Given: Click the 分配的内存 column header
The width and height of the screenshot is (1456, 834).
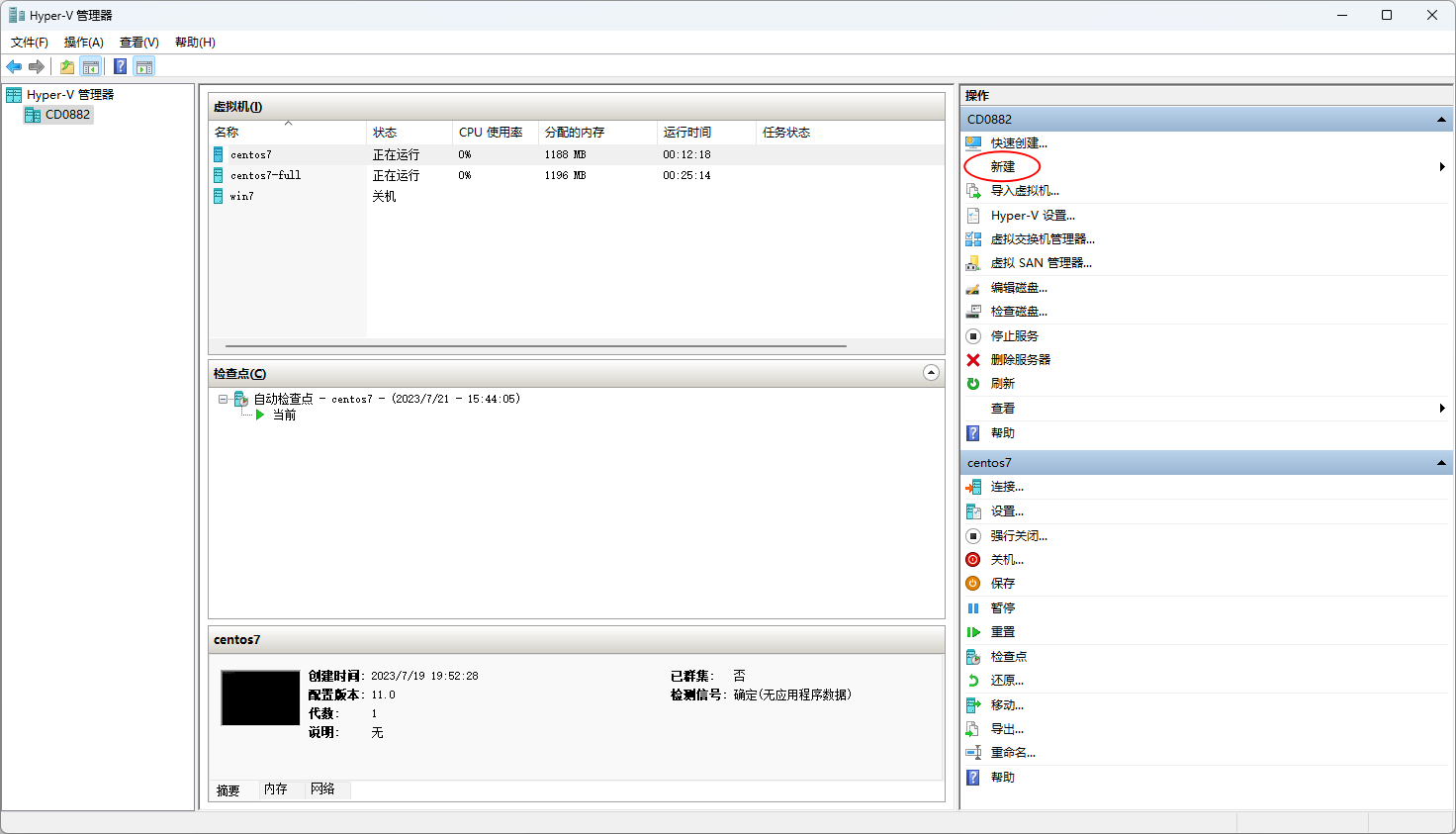Looking at the screenshot, I should 597,132.
